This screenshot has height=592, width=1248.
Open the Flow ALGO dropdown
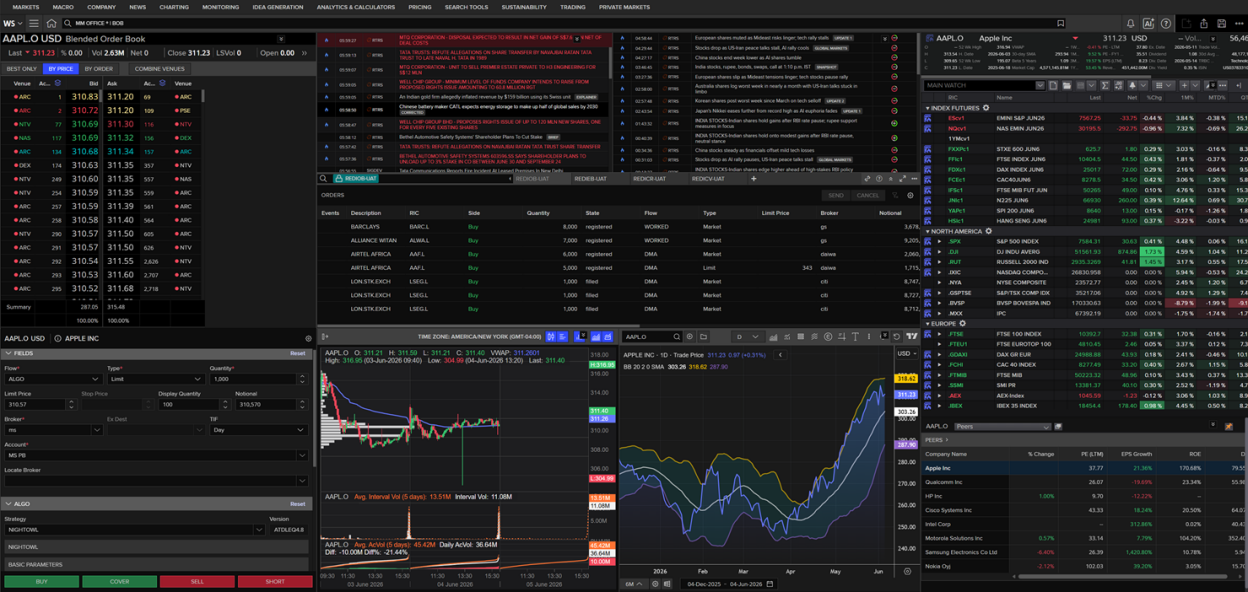52,379
